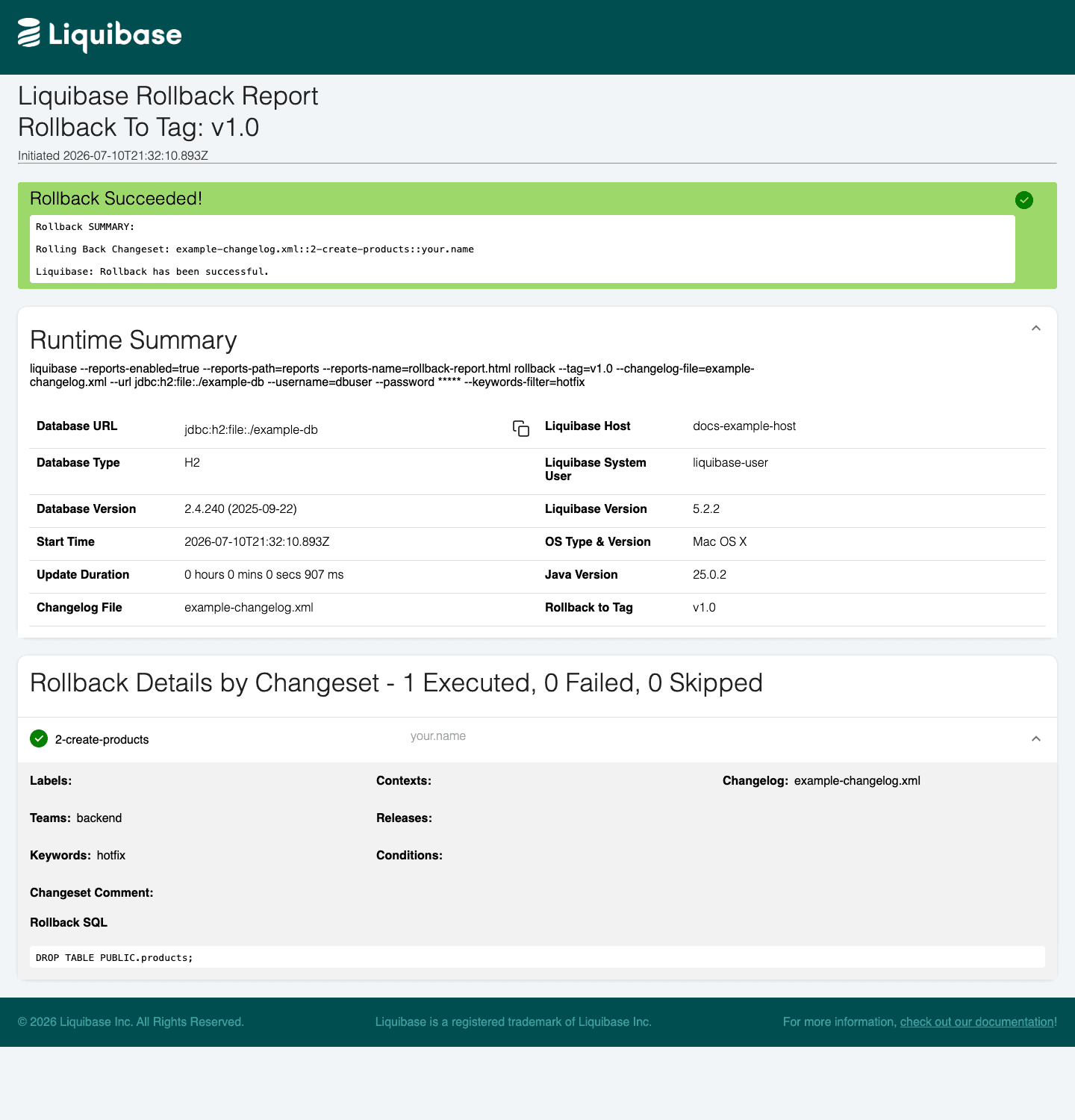1075x1120 pixels.
Task: Click the Rollback Succeeded! heading
Action: click(x=116, y=199)
